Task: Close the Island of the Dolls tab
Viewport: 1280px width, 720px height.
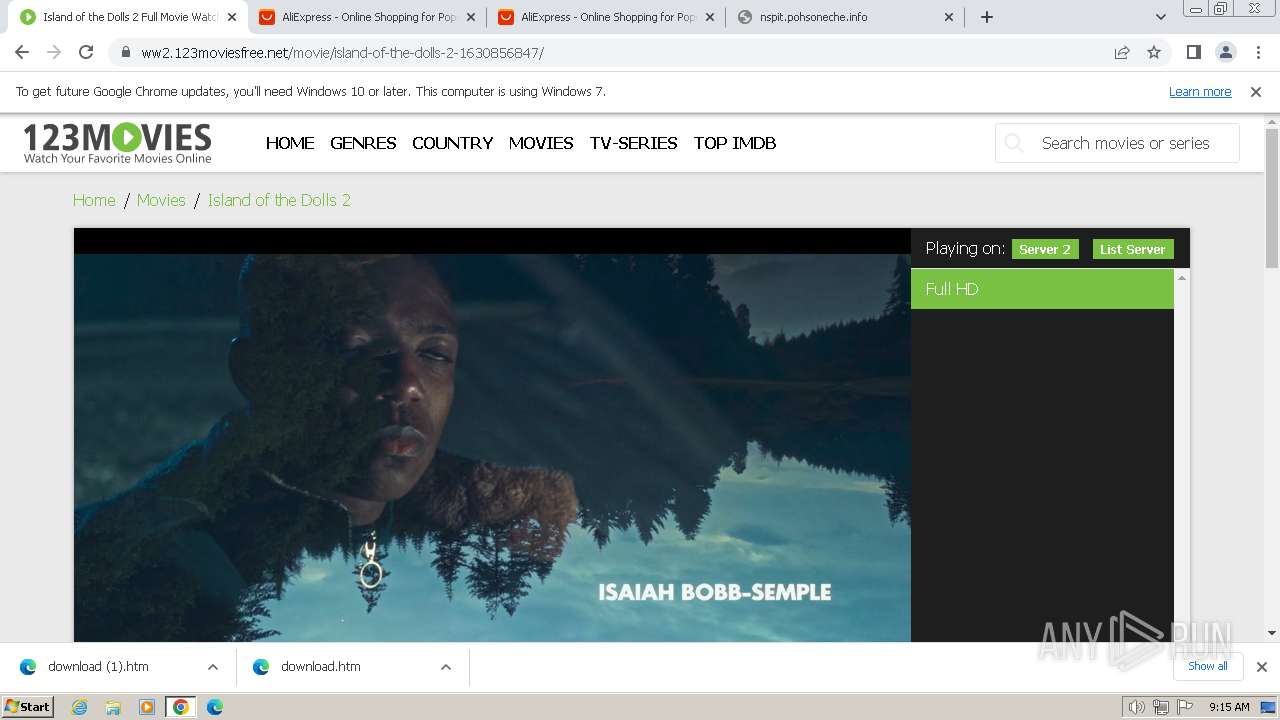Action: (231, 17)
